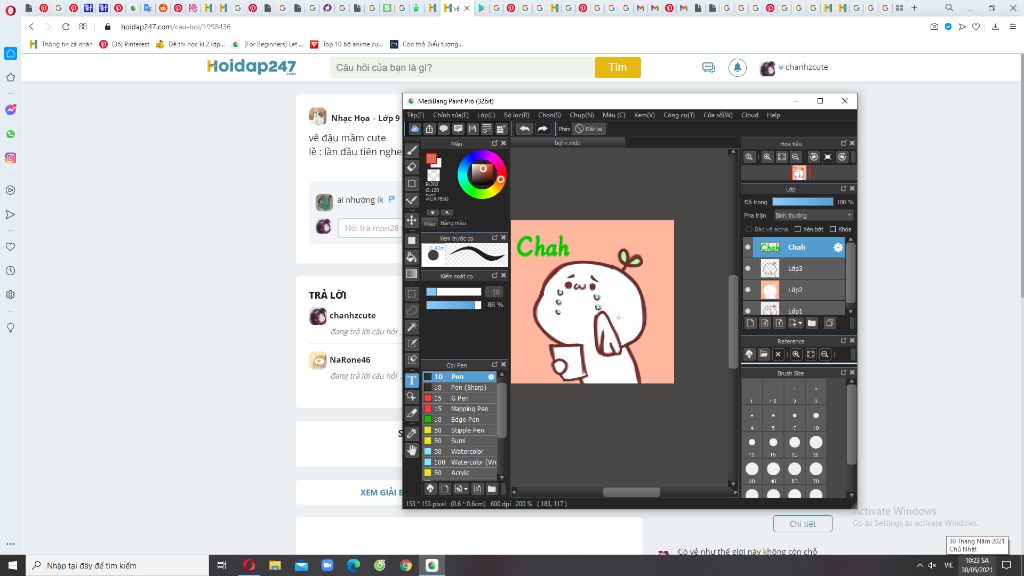The width and height of the screenshot is (1024, 576).
Task: Open Chrome from the taskbar
Action: point(406,566)
